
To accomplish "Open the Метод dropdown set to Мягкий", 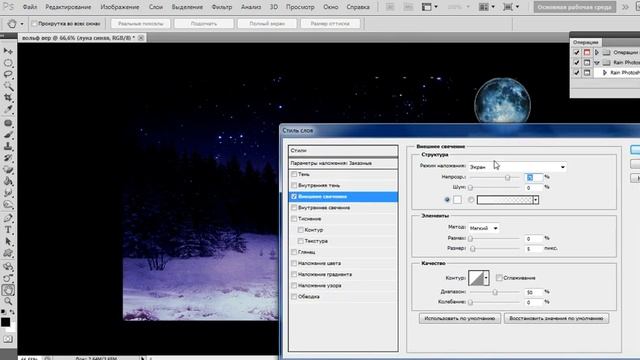I will (484, 228).
